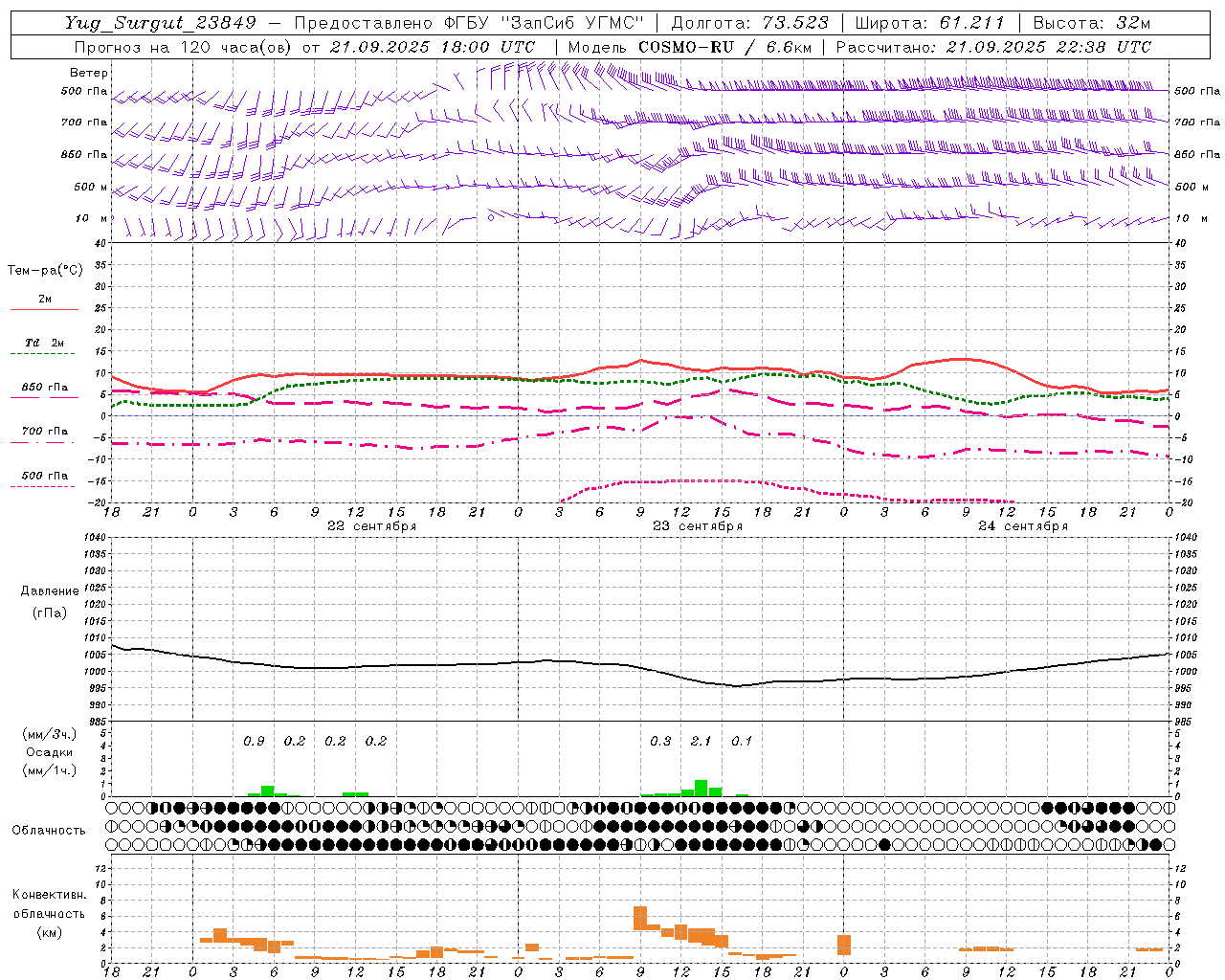Click the 500 гПа temperature legend entry
This screenshot has width=1225, height=980.
45,476
